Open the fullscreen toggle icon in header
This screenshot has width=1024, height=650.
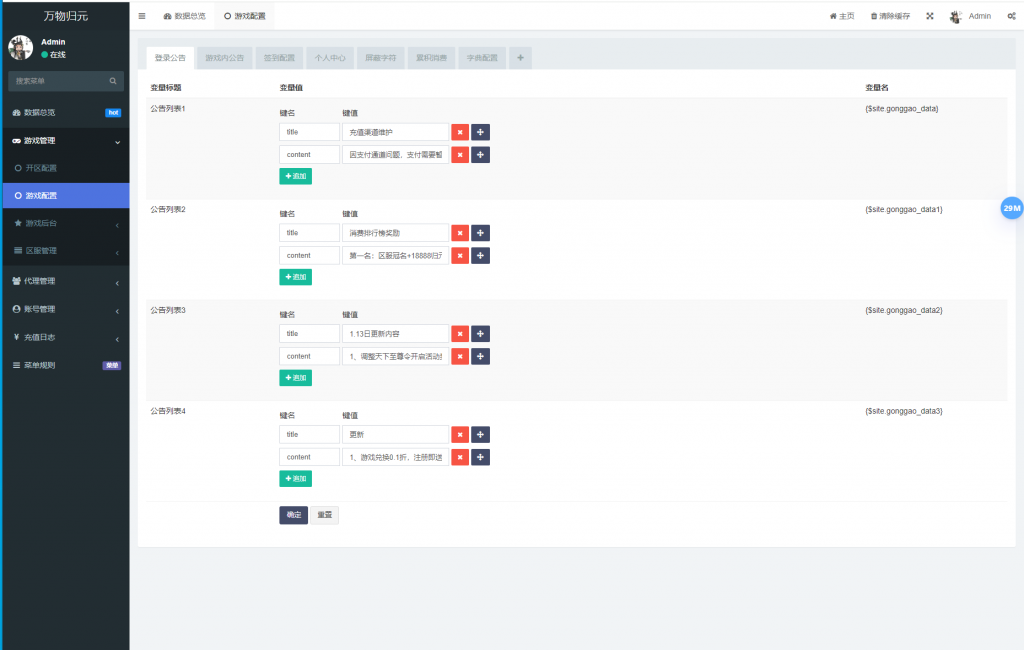click(x=929, y=16)
